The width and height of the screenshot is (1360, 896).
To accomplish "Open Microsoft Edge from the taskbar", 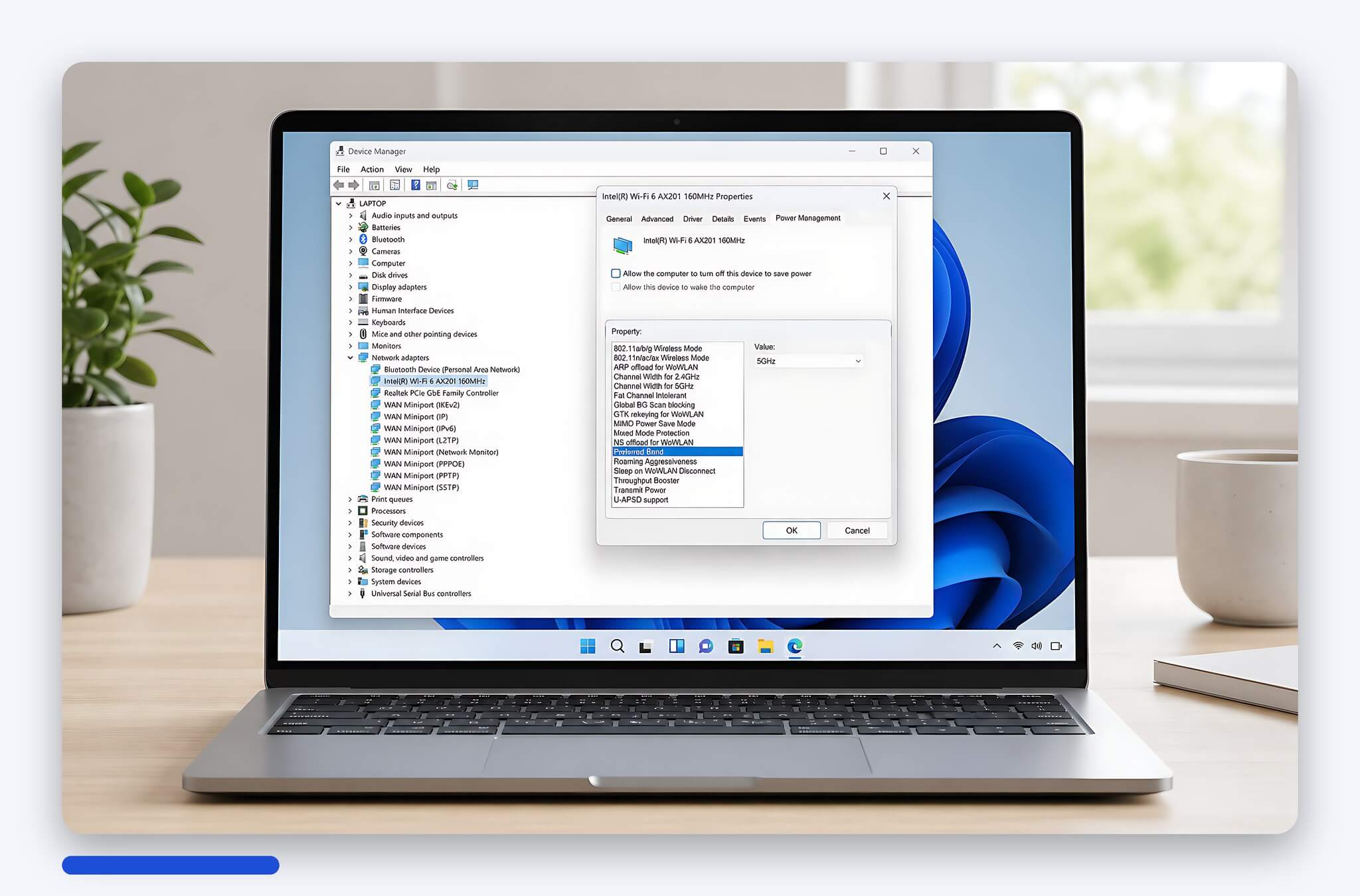I will click(795, 646).
